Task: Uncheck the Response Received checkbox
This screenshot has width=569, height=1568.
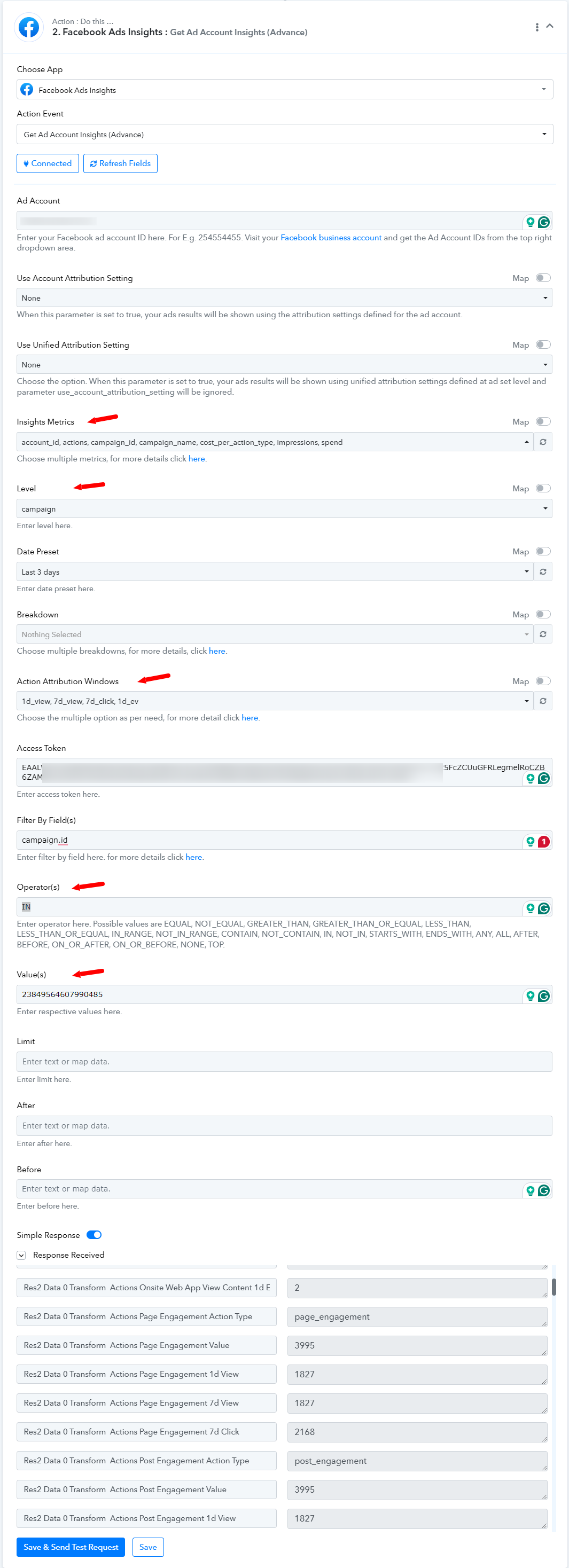Action: coord(21,1255)
